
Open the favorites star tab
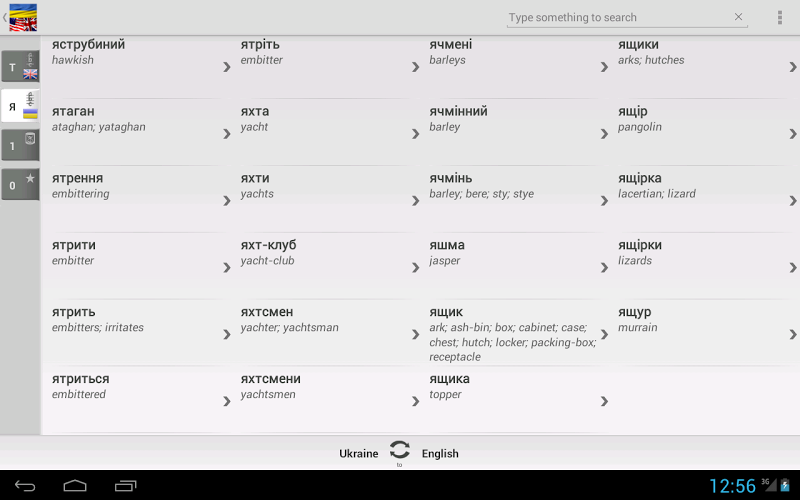[20, 184]
